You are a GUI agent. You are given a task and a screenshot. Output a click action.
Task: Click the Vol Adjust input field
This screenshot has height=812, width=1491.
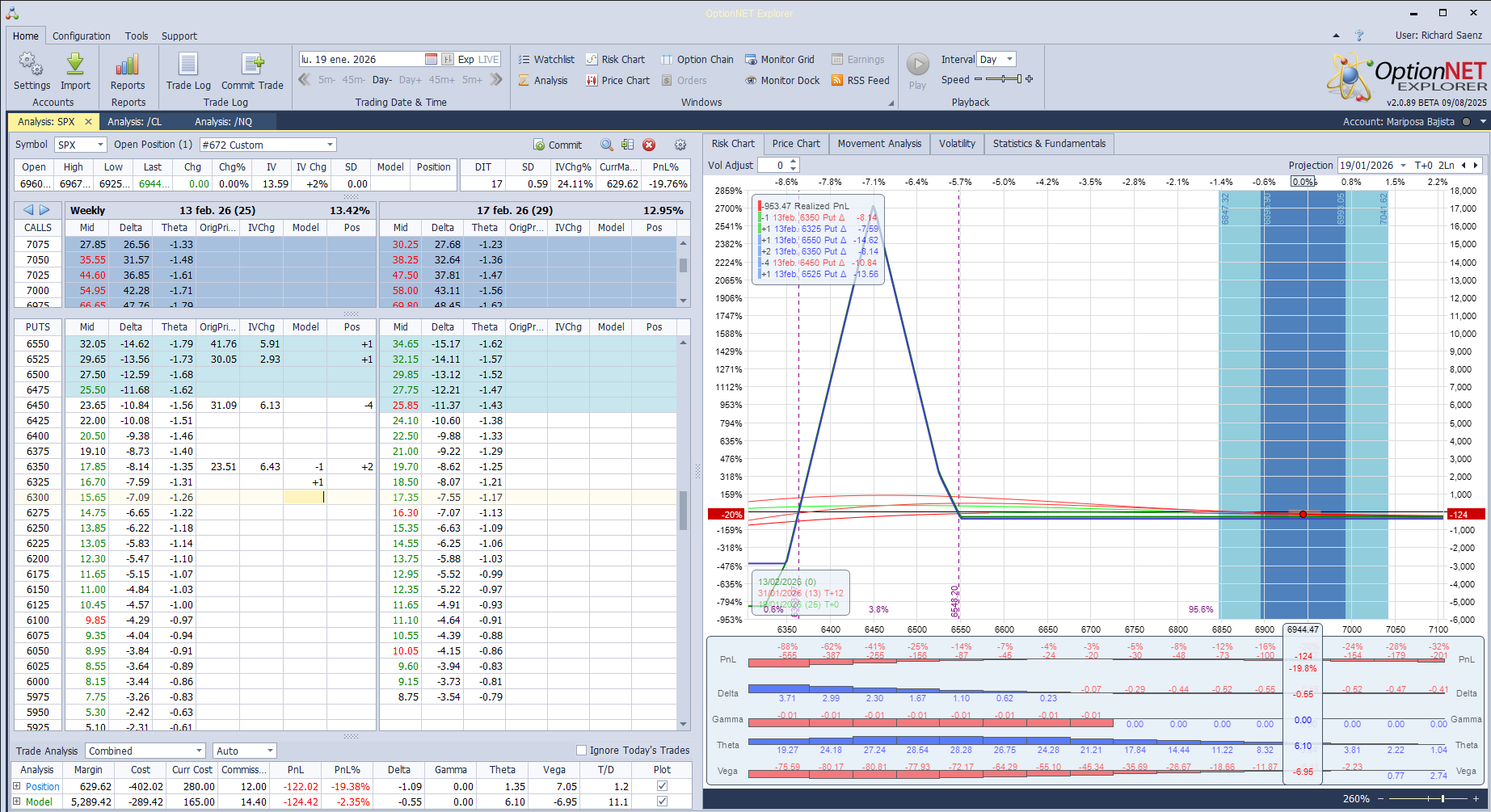772,166
